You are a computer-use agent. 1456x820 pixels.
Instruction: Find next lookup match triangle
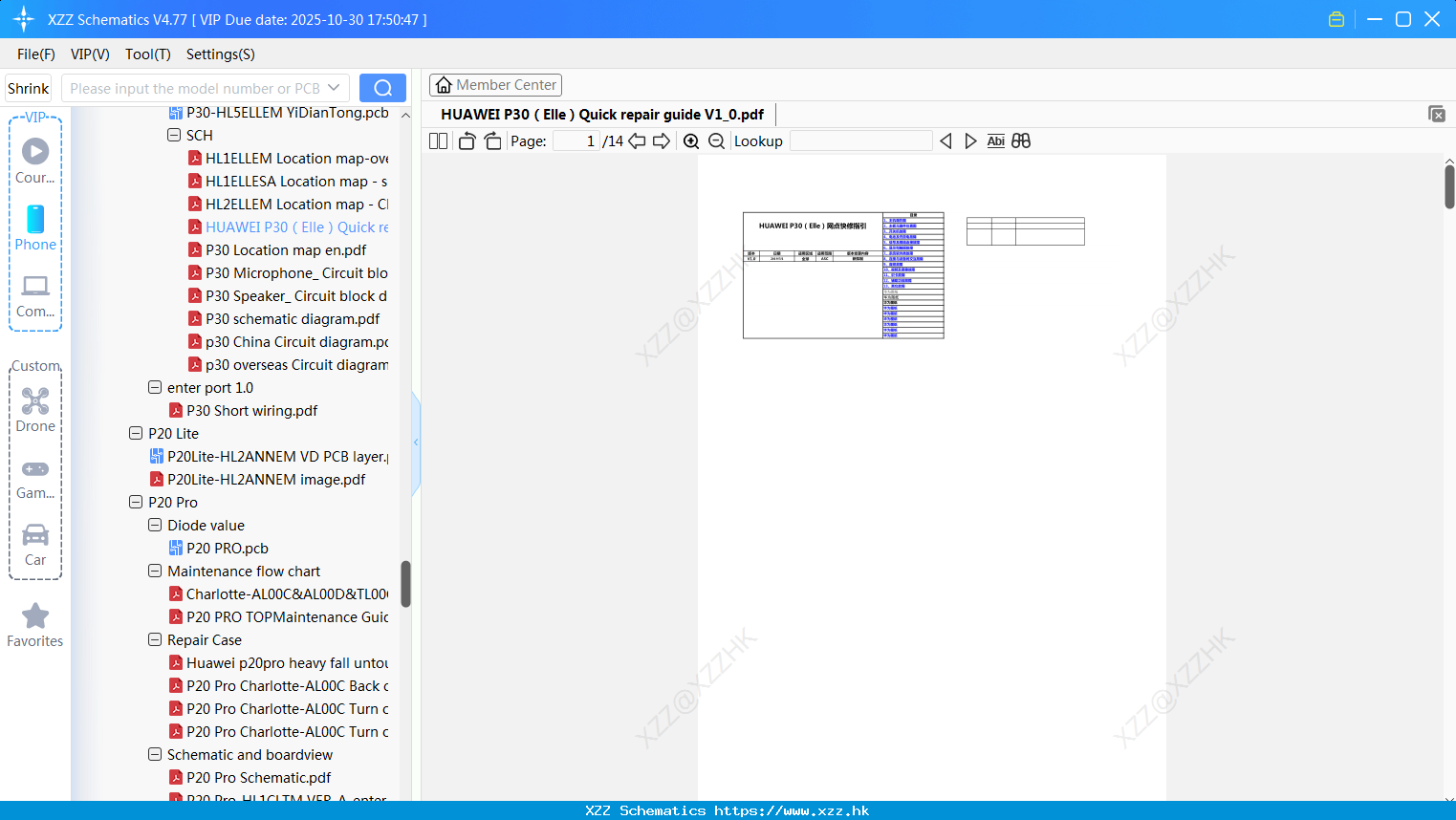click(x=970, y=141)
